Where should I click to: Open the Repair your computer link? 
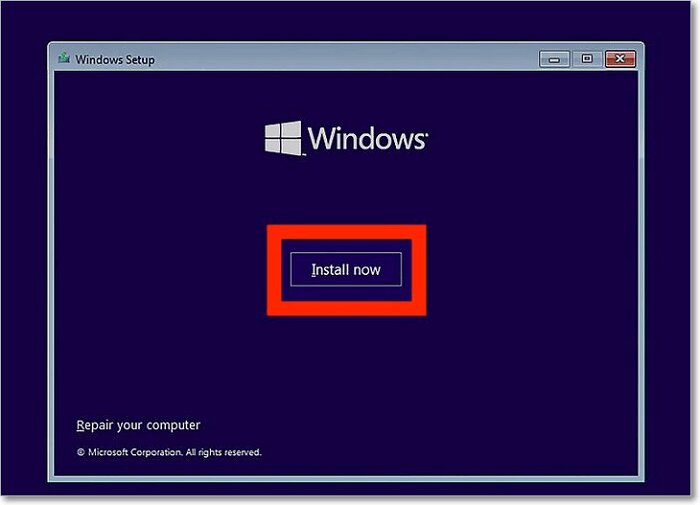(138, 425)
